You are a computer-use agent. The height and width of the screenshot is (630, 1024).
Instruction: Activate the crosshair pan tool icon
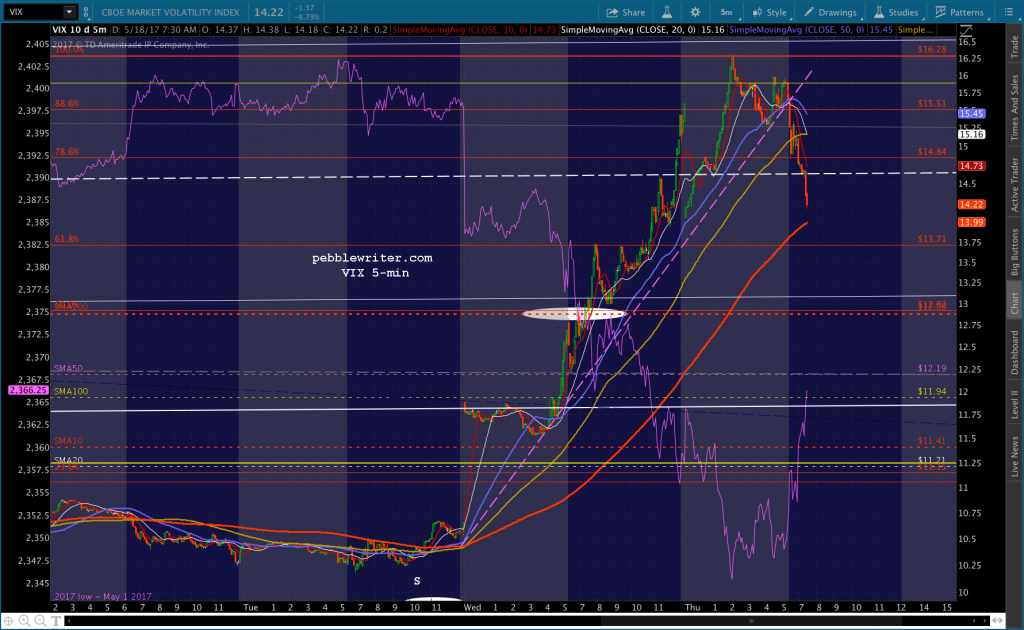click(x=8, y=621)
